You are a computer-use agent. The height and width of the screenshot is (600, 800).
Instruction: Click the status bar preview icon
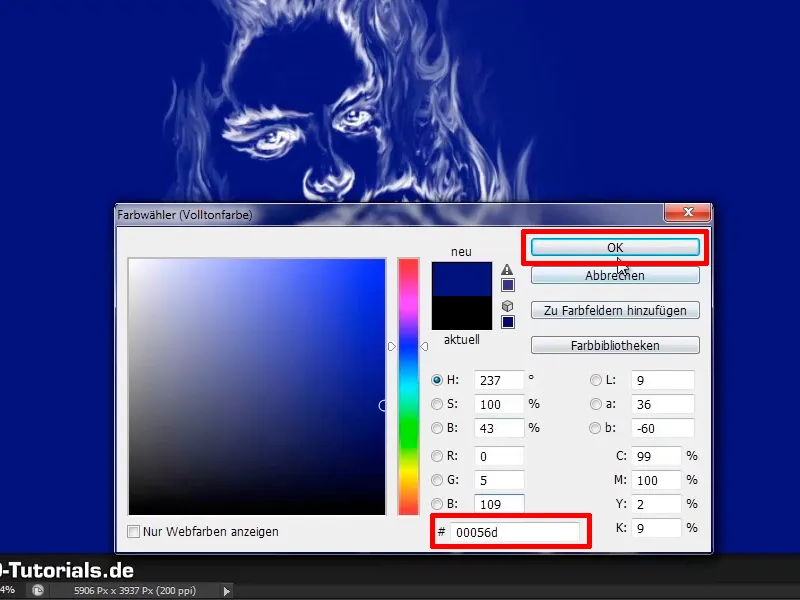[38, 590]
